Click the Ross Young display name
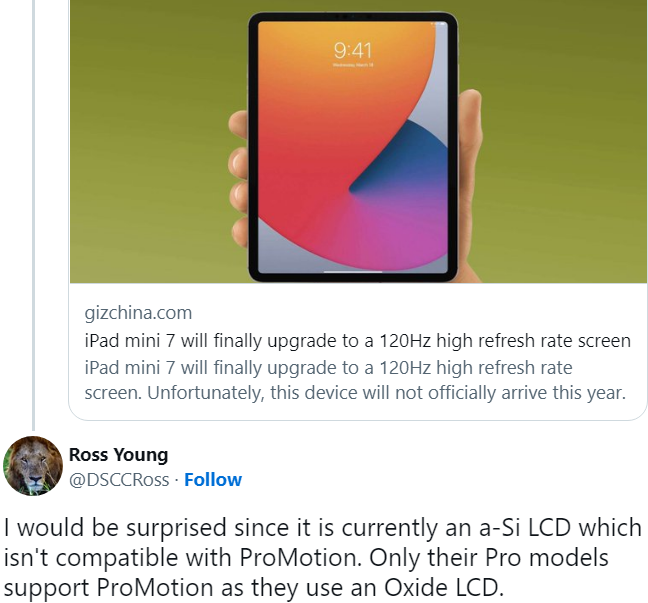This screenshot has height=603, width=648. (118, 455)
